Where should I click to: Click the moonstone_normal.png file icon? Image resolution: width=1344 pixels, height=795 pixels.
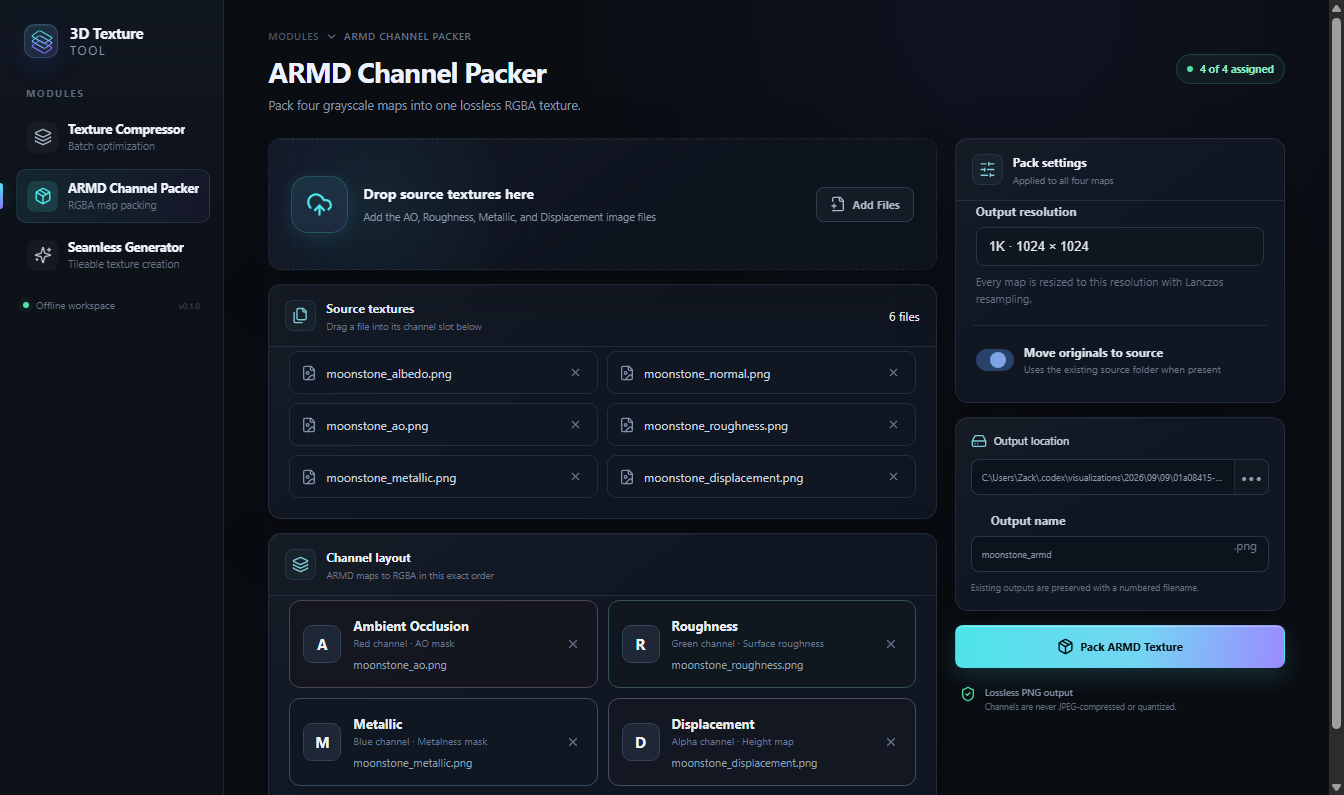627,373
